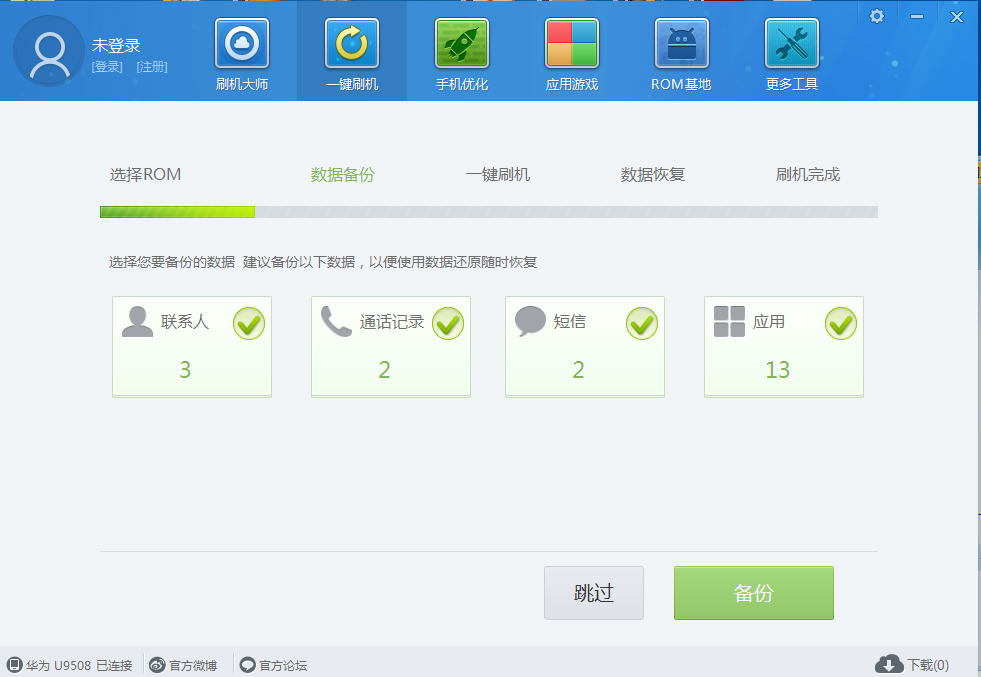Uncheck the 应用 backup checkmark
Screen dimensions: 981x677
click(x=841, y=324)
